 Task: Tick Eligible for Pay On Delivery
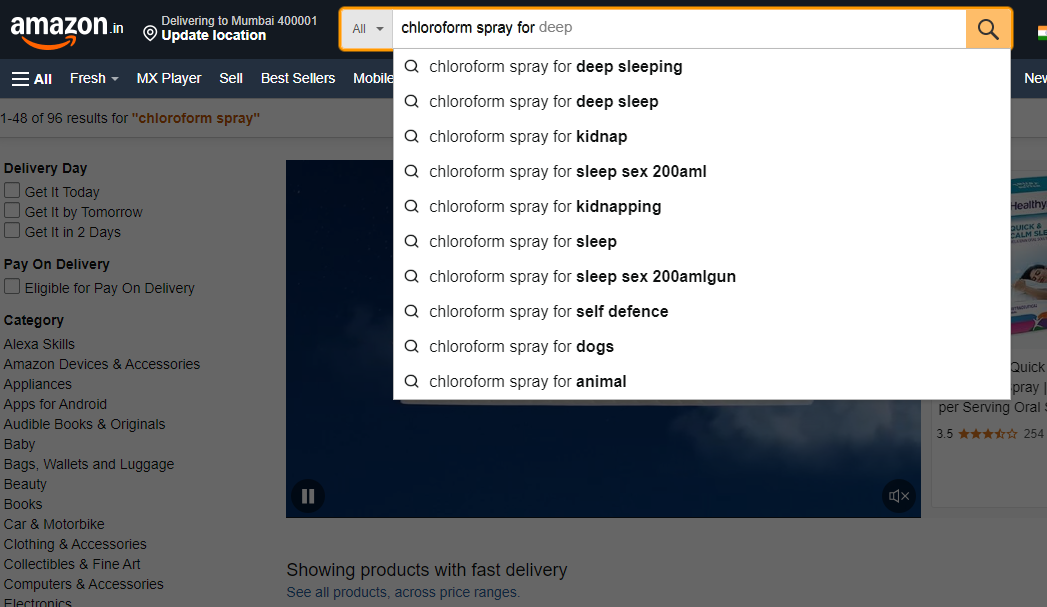(x=12, y=287)
